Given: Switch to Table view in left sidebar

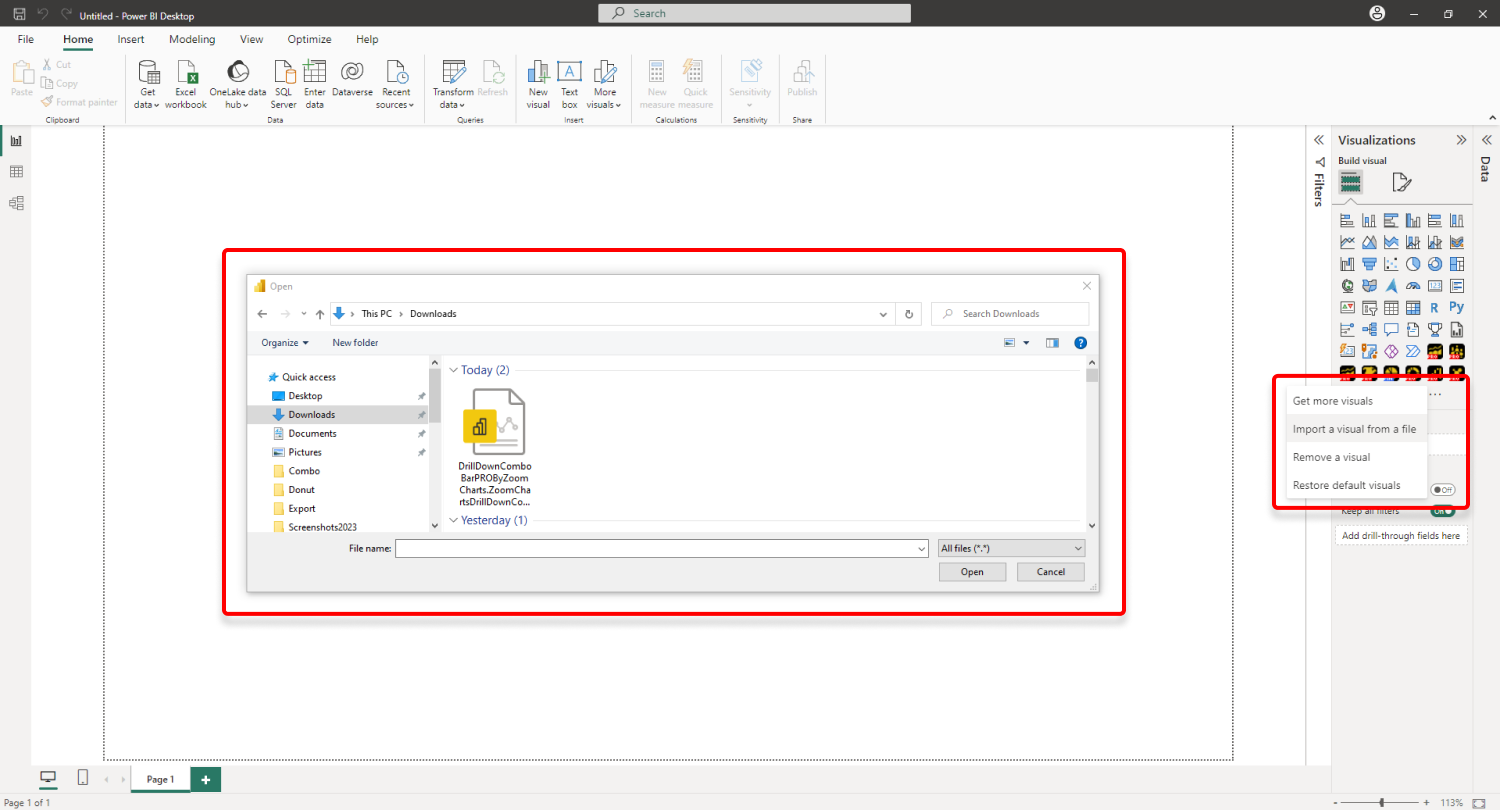Looking at the screenshot, I should 16,172.
